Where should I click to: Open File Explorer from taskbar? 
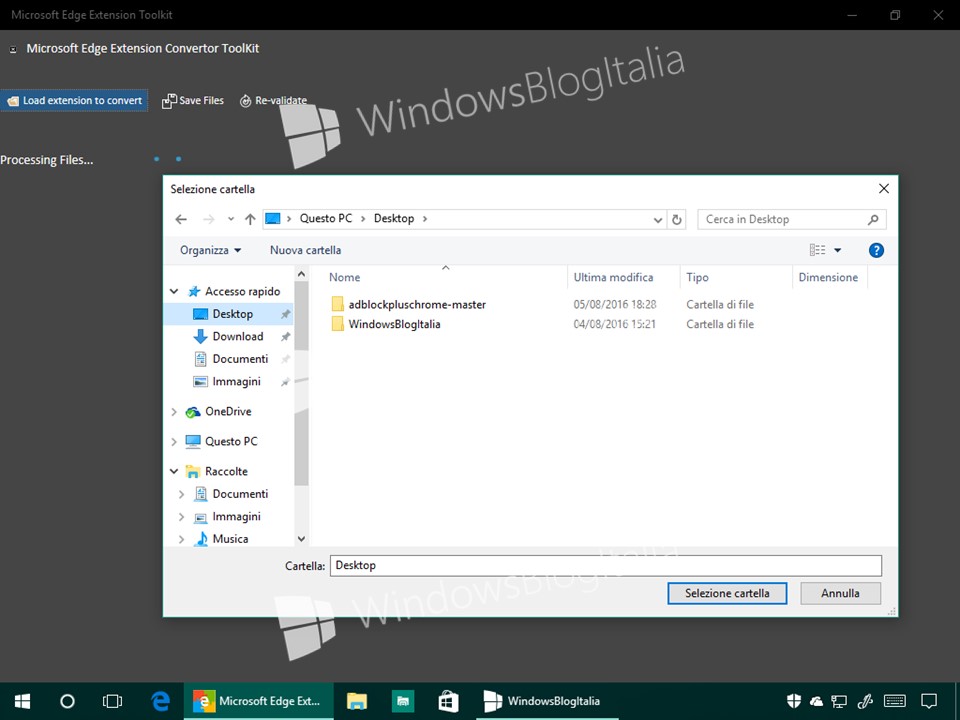(x=356, y=702)
